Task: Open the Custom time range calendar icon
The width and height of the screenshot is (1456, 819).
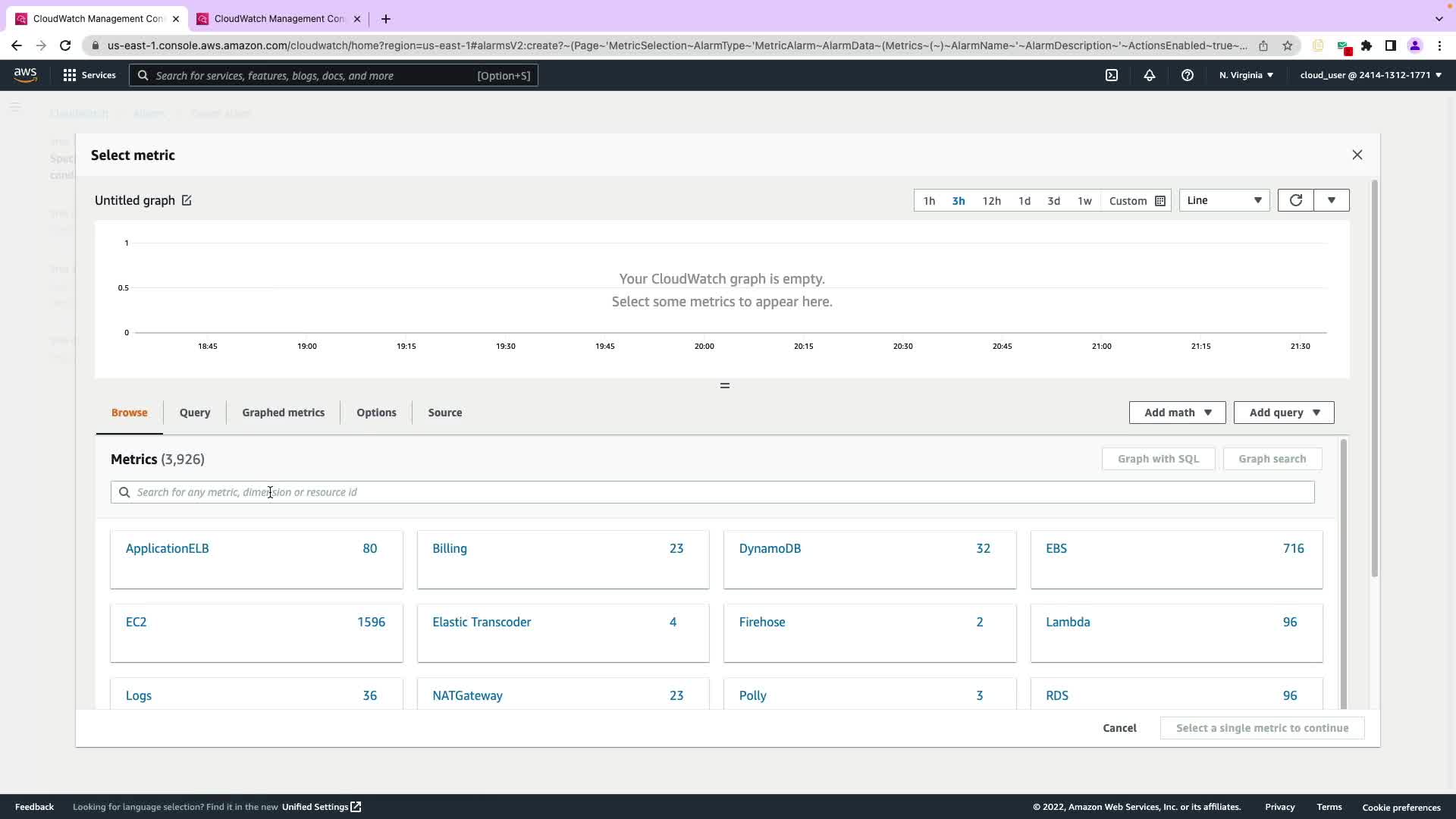Action: (x=1159, y=201)
